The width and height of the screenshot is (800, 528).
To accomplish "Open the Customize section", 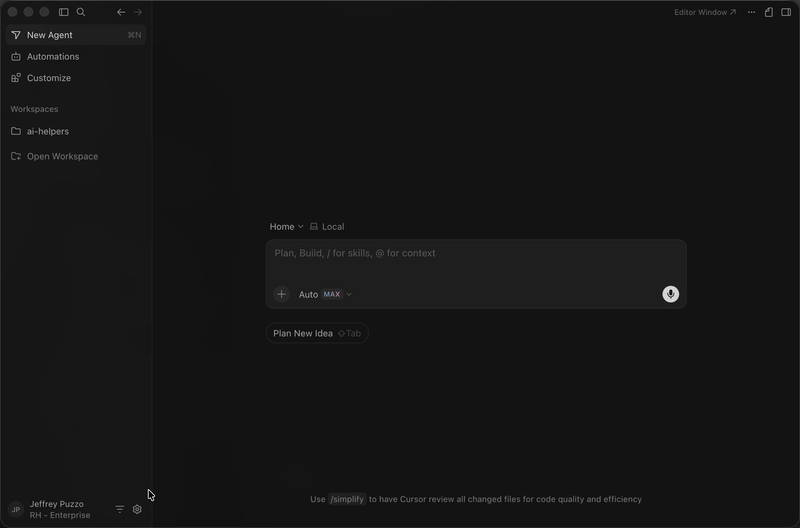I will tap(76, 78).
